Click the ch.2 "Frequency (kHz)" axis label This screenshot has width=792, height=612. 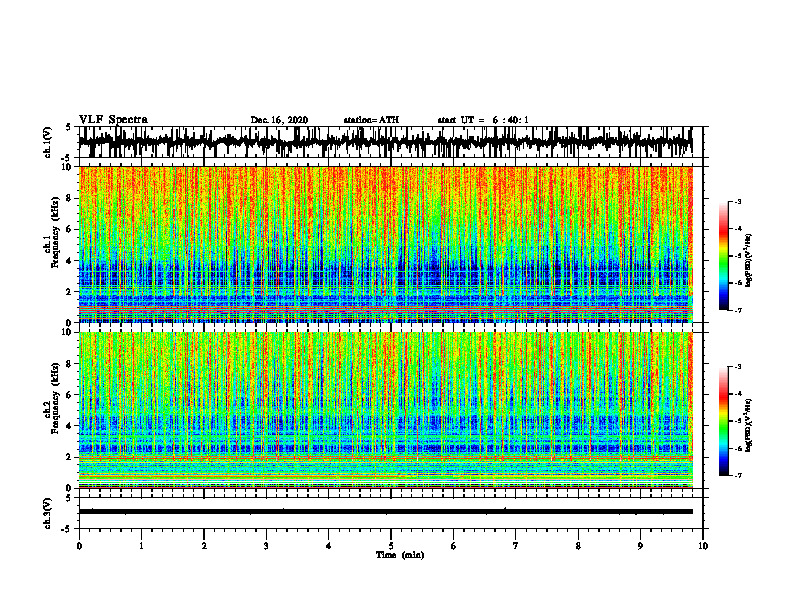coord(55,398)
